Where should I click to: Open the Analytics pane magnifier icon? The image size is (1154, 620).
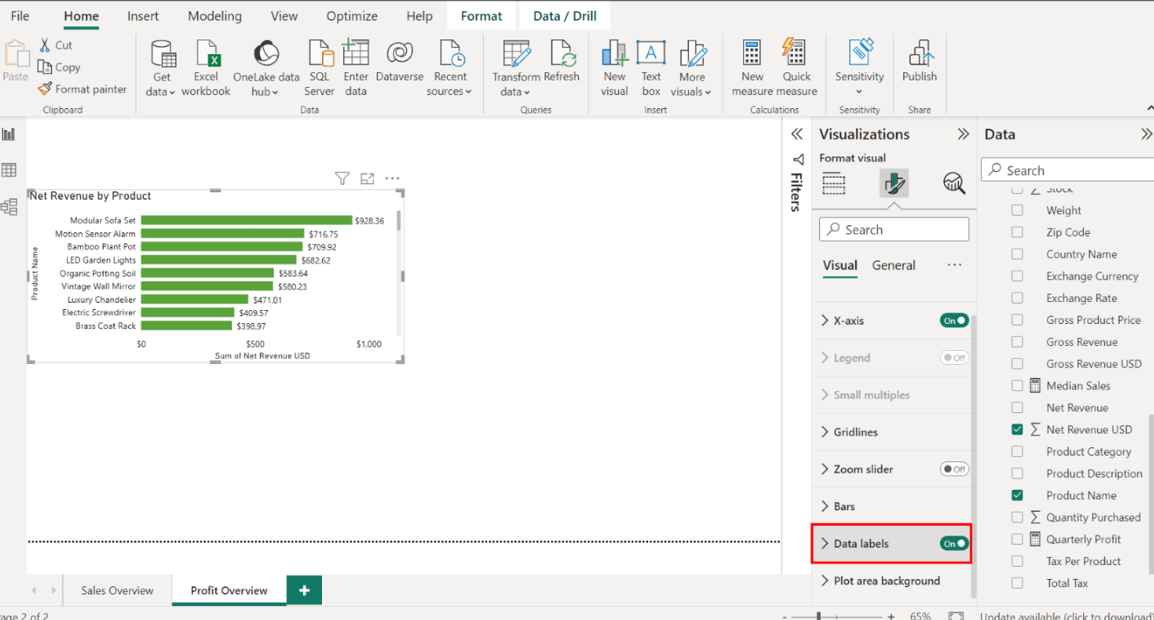coord(953,182)
